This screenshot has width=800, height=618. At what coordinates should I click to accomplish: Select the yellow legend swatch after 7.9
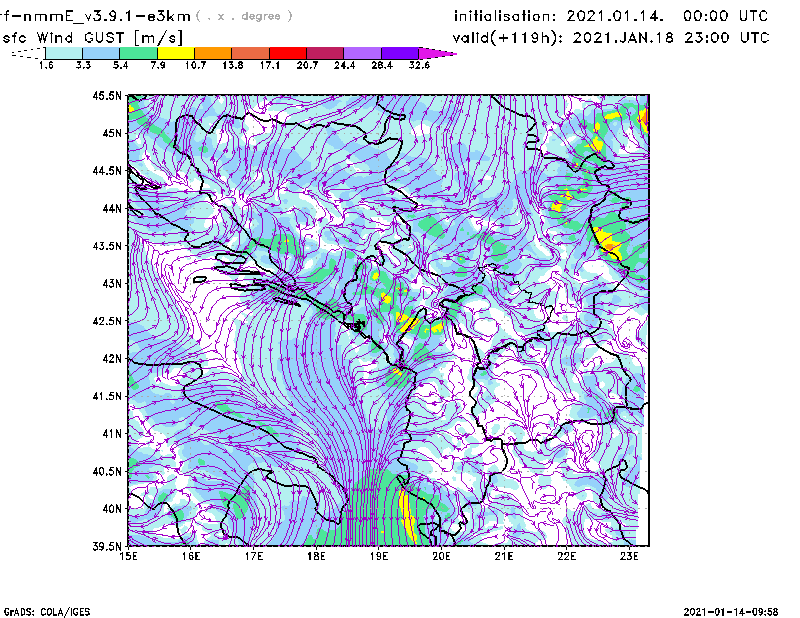pos(176,53)
